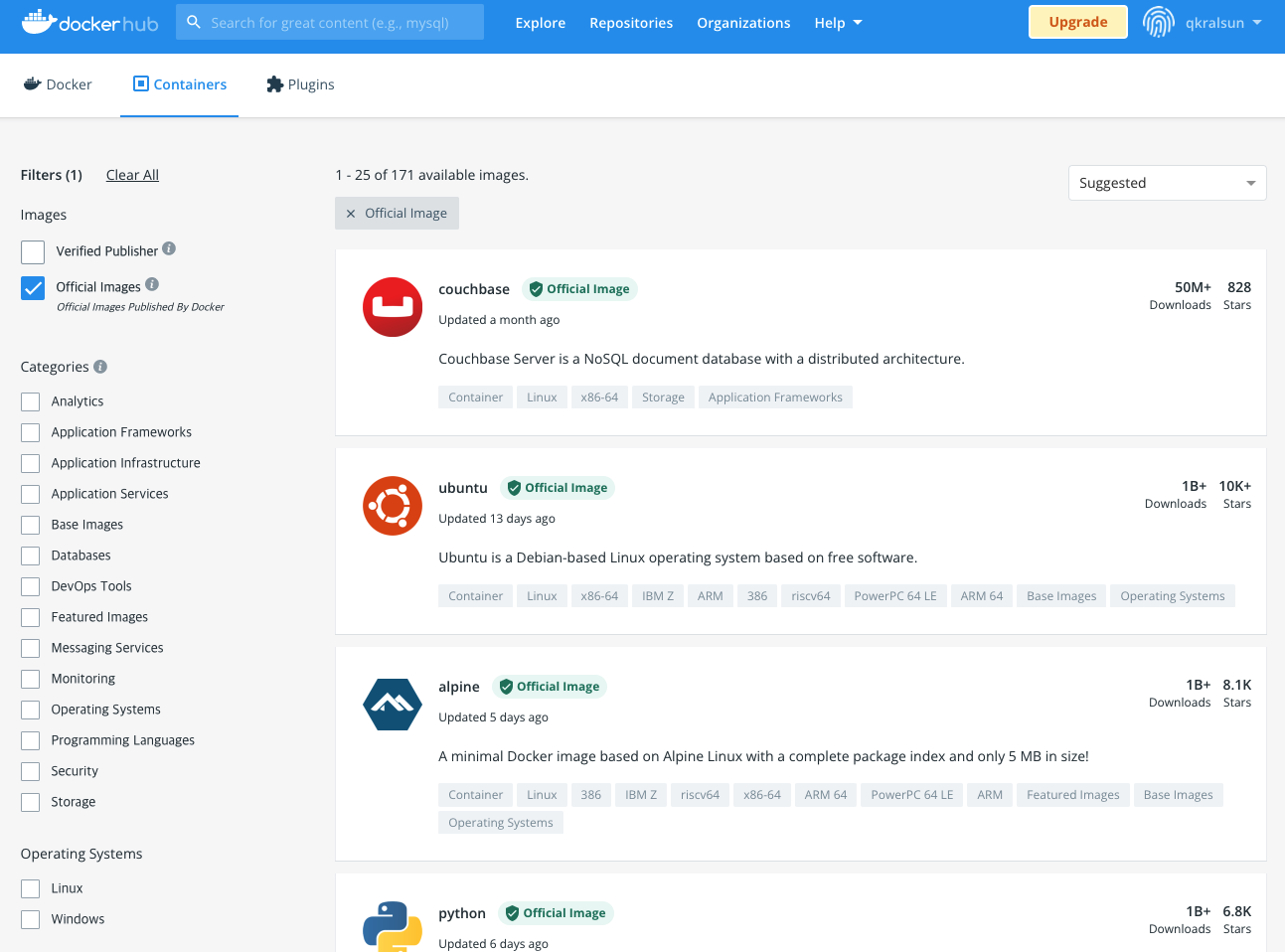
Task: Enable the Verified Publisher checkbox
Action: pyautogui.click(x=33, y=252)
